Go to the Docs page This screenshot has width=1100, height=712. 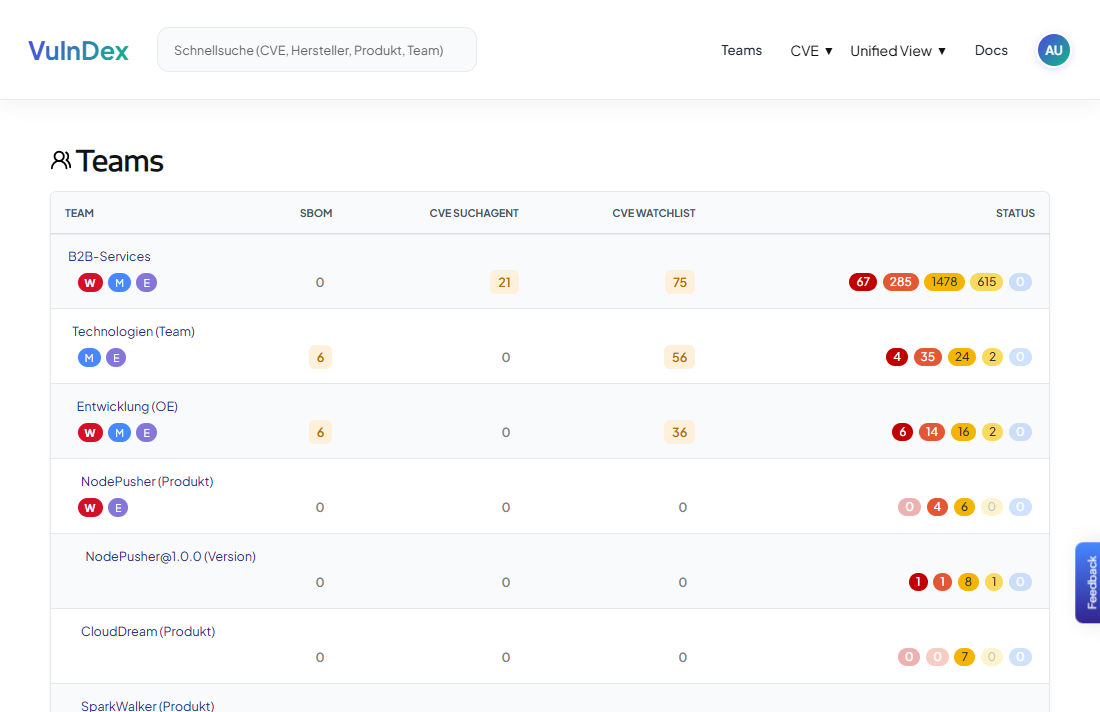click(991, 50)
